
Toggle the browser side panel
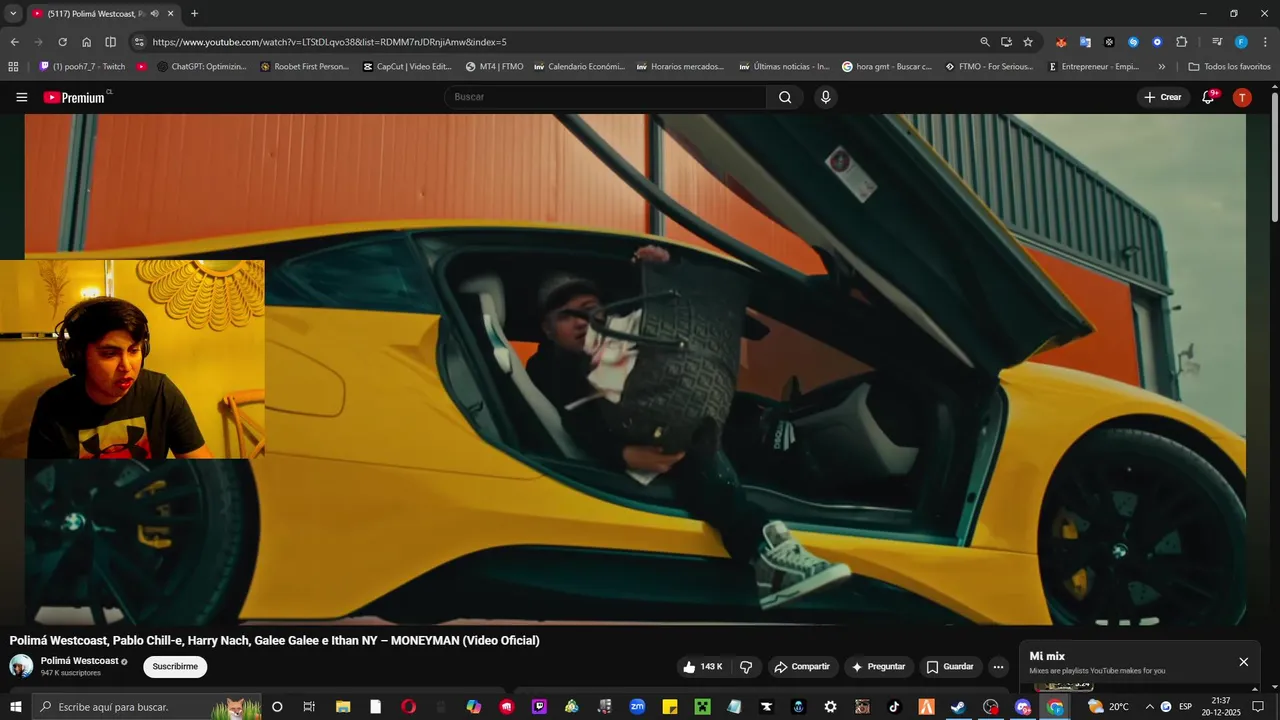(x=110, y=42)
